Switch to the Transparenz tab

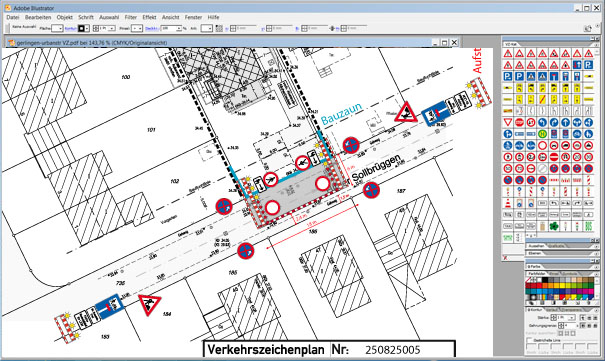pos(571,310)
